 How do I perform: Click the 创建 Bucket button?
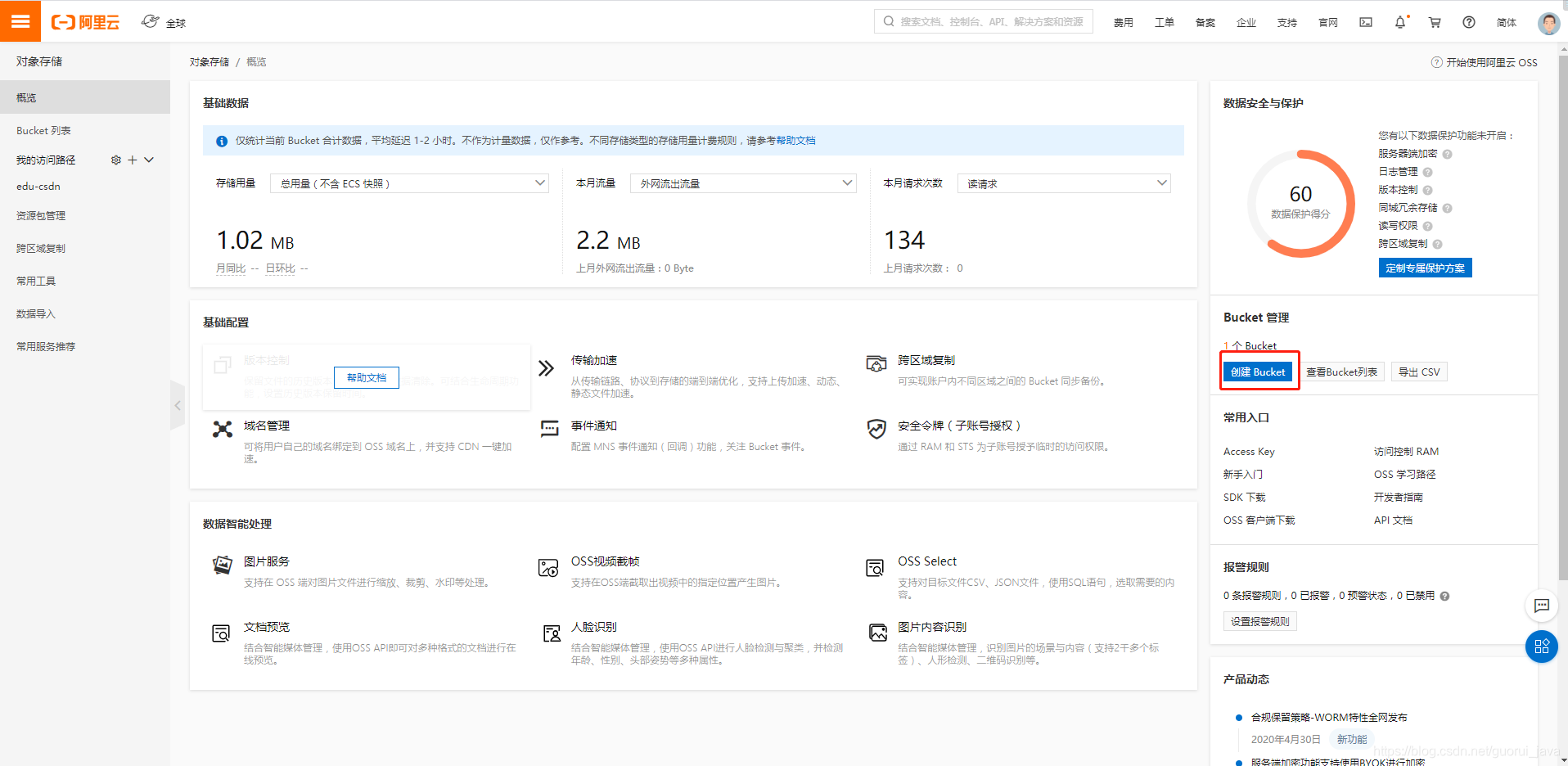pyautogui.click(x=1258, y=372)
